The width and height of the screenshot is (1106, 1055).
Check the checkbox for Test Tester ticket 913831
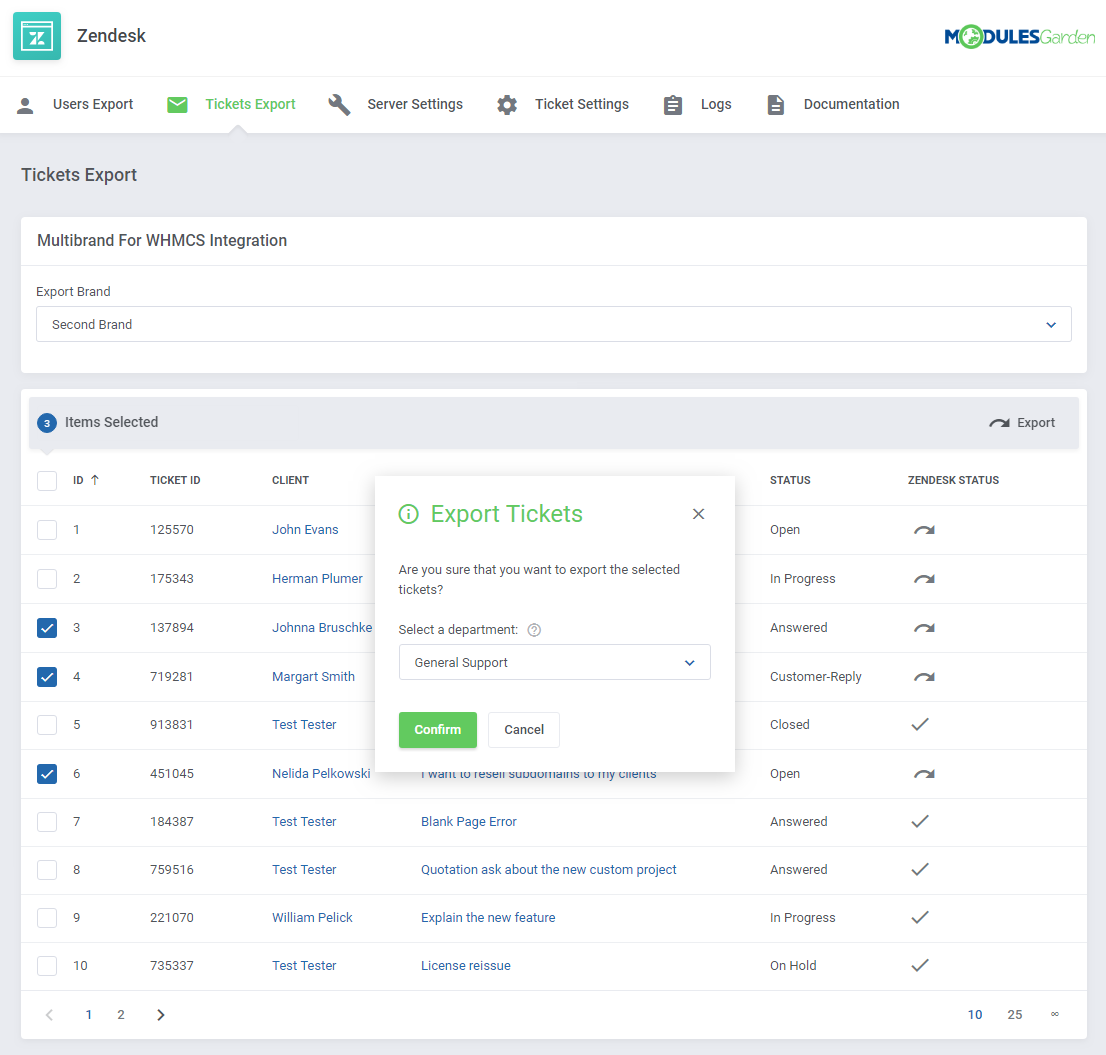pyautogui.click(x=46, y=725)
